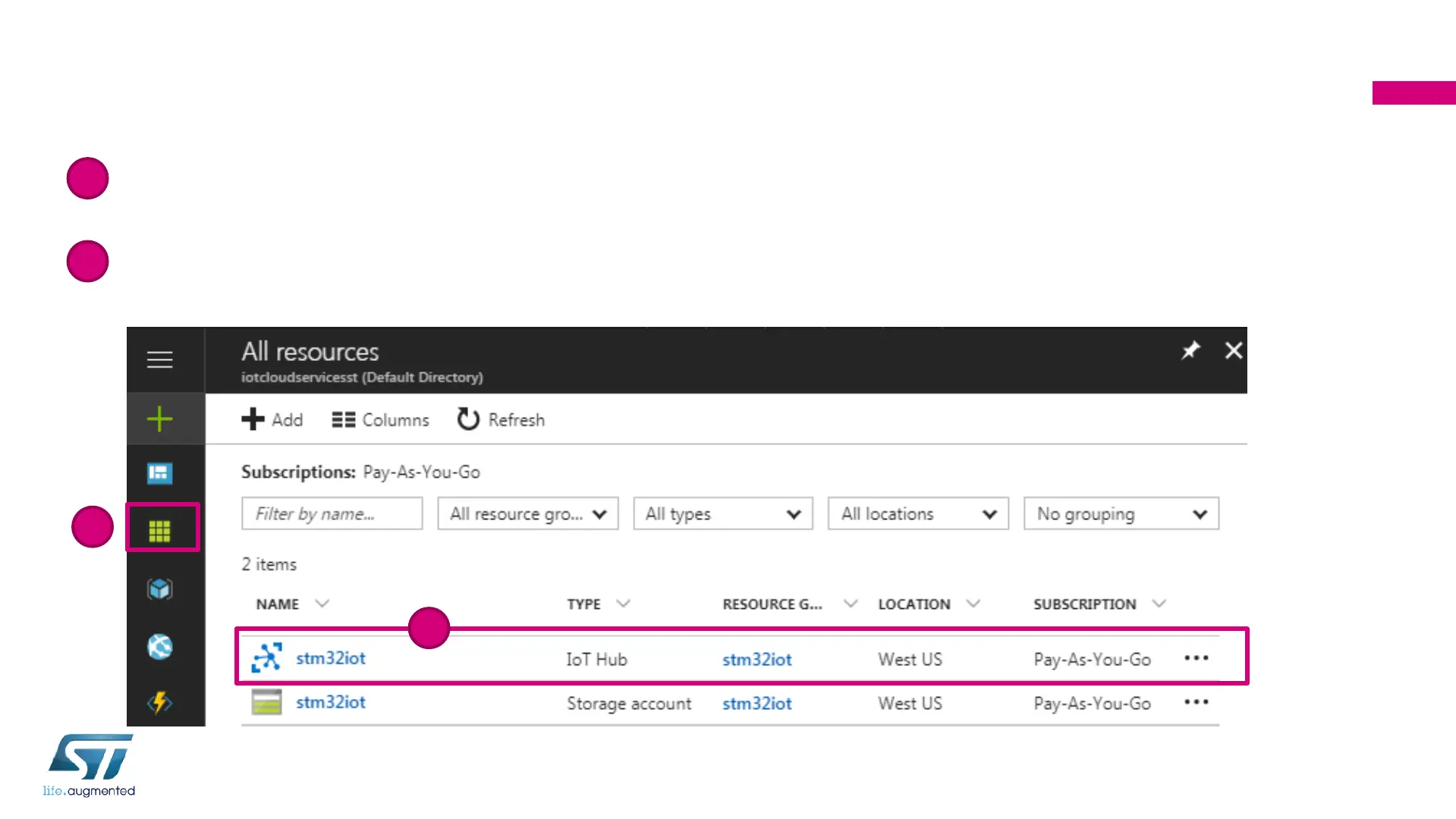The width and height of the screenshot is (1456, 819).
Task: Open the Dashboard icon in sidebar
Action: point(159,474)
